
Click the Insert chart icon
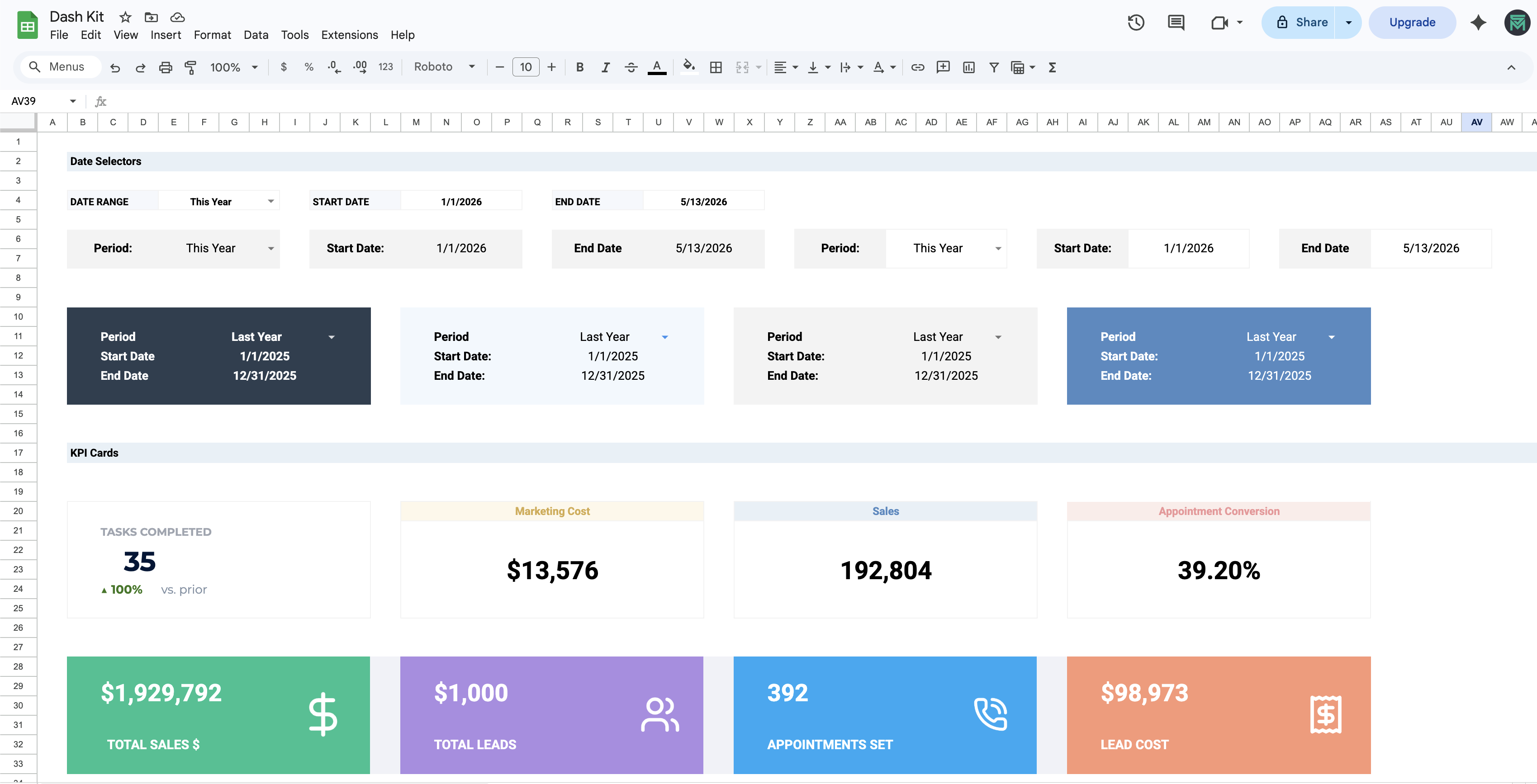(x=969, y=67)
